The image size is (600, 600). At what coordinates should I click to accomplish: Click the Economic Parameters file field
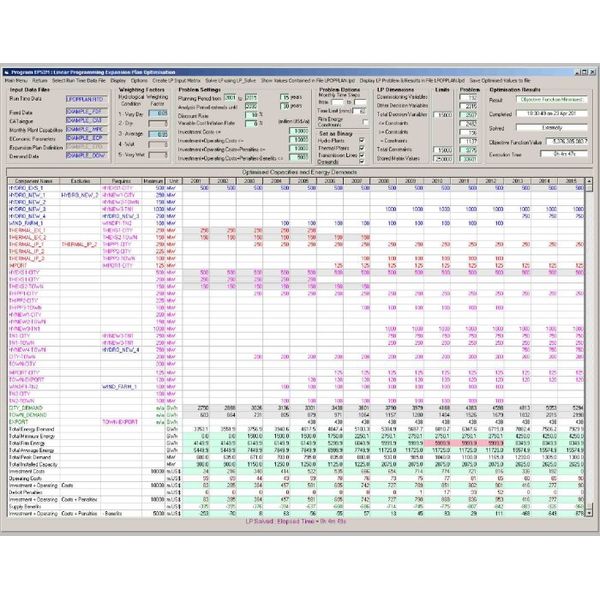pos(87,138)
